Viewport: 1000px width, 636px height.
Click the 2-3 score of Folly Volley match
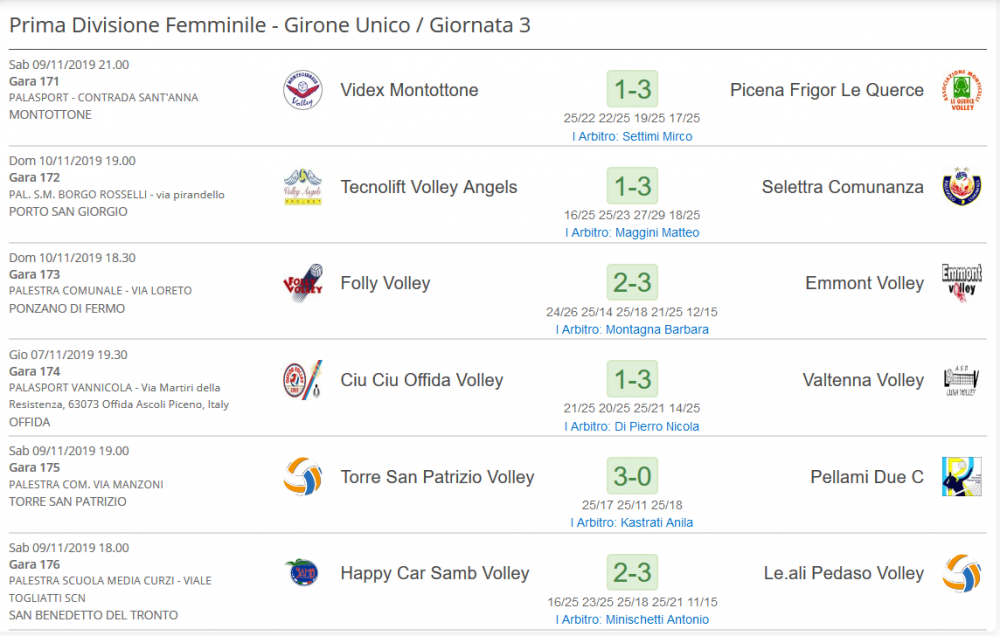click(632, 283)
